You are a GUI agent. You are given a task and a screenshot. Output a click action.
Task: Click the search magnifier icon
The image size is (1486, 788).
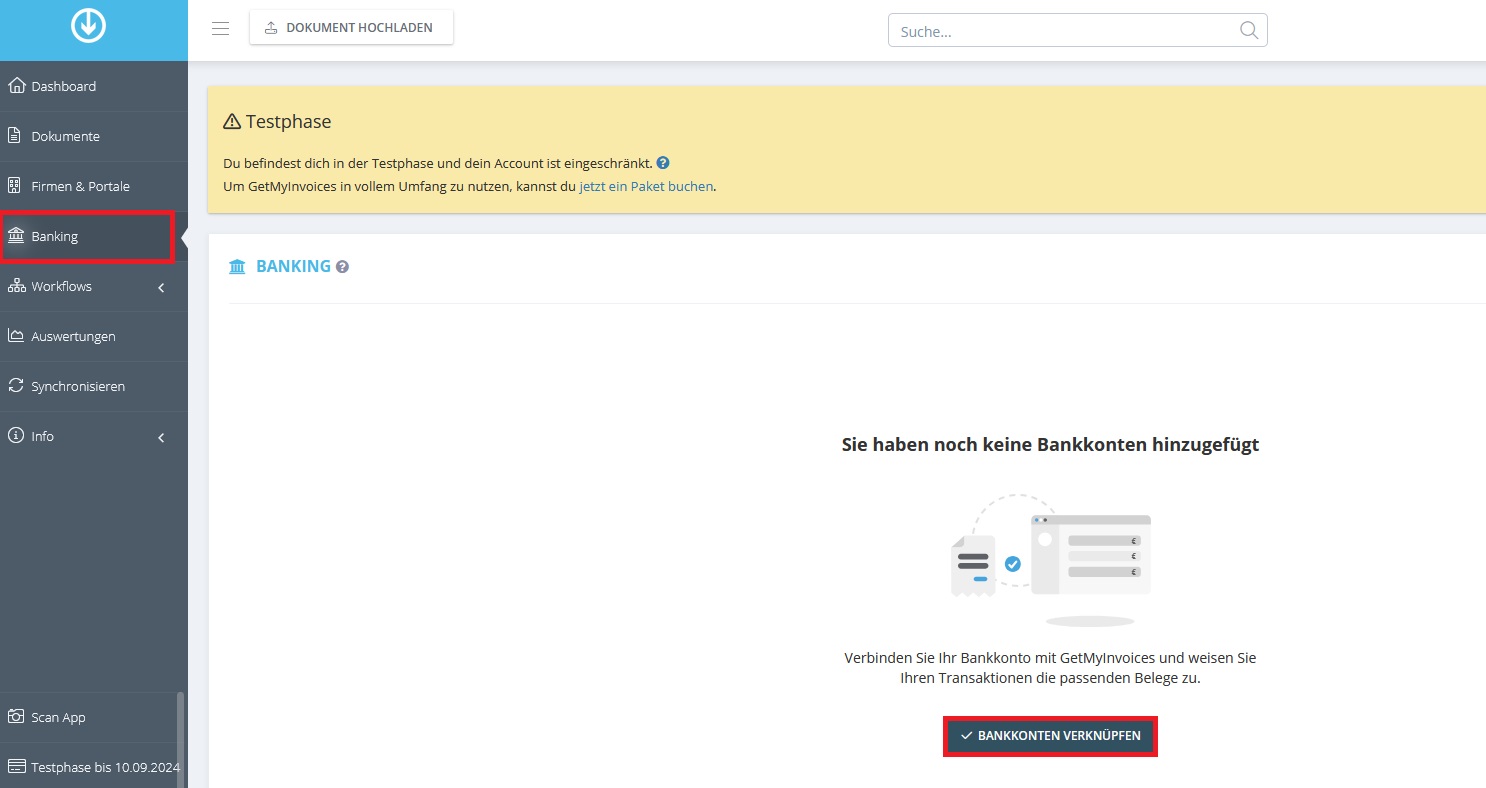pos(1248,30)
